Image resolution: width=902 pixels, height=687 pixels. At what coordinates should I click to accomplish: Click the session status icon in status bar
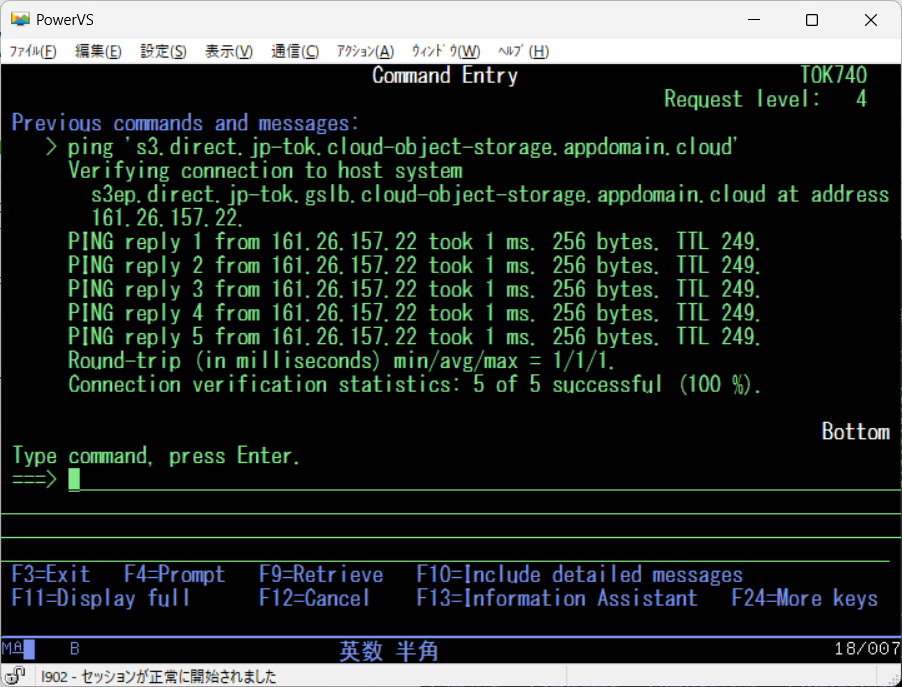16,675
